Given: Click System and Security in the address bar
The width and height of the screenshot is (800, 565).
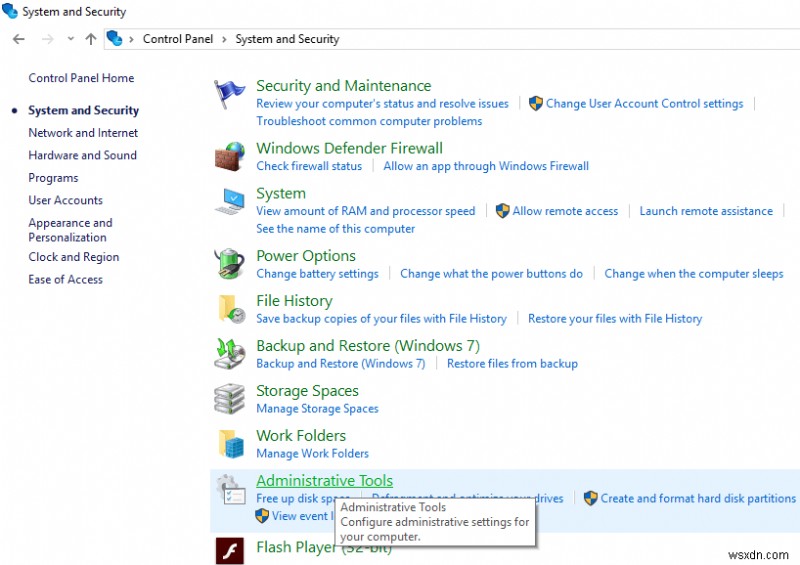Looking at the screenshot, I should [x=287, y=39].
